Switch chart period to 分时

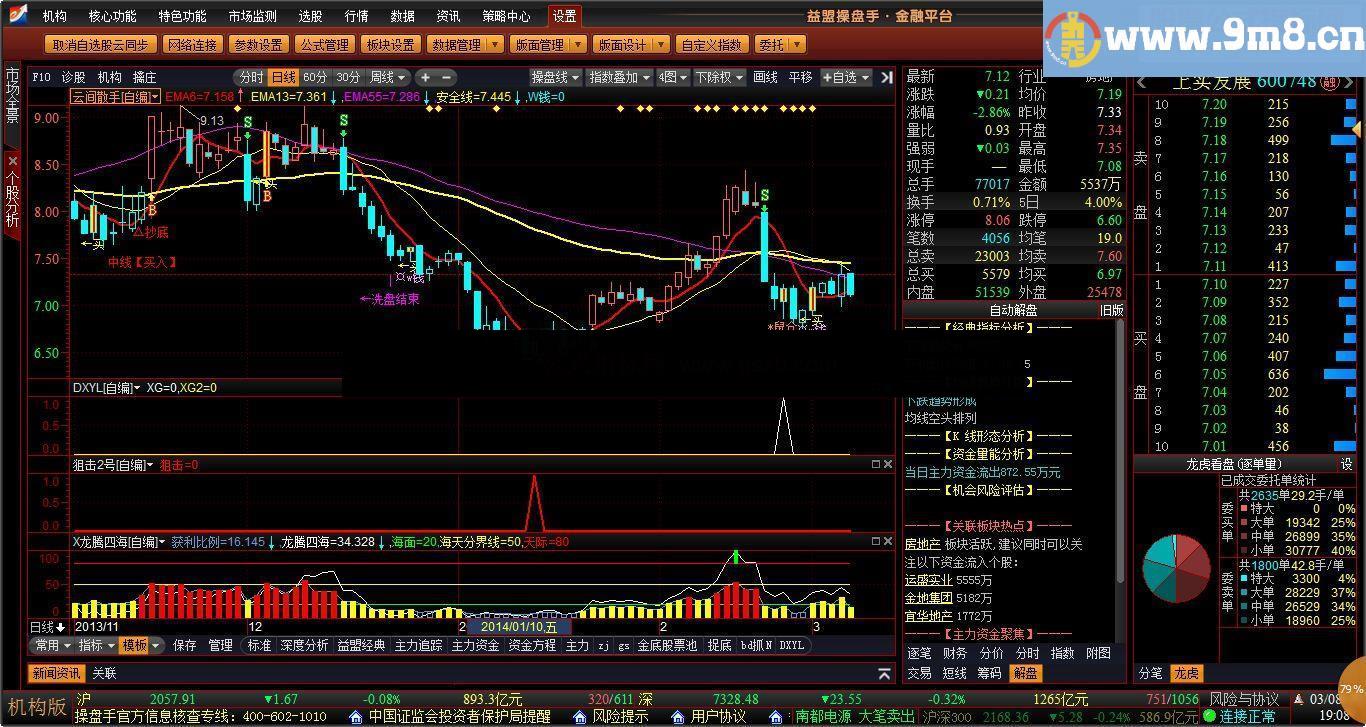tap(251, 77)
